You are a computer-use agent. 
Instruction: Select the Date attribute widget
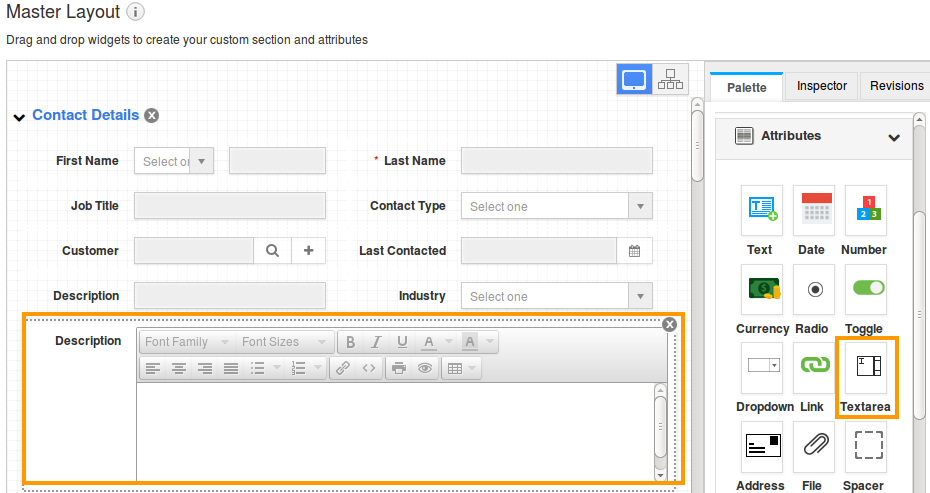pos(812,210)
